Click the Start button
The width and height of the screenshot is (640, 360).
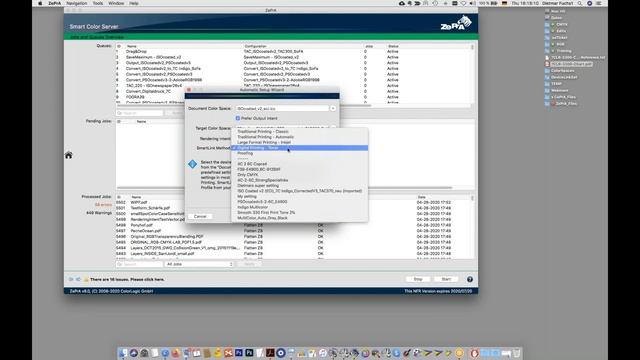pos(446,279)
